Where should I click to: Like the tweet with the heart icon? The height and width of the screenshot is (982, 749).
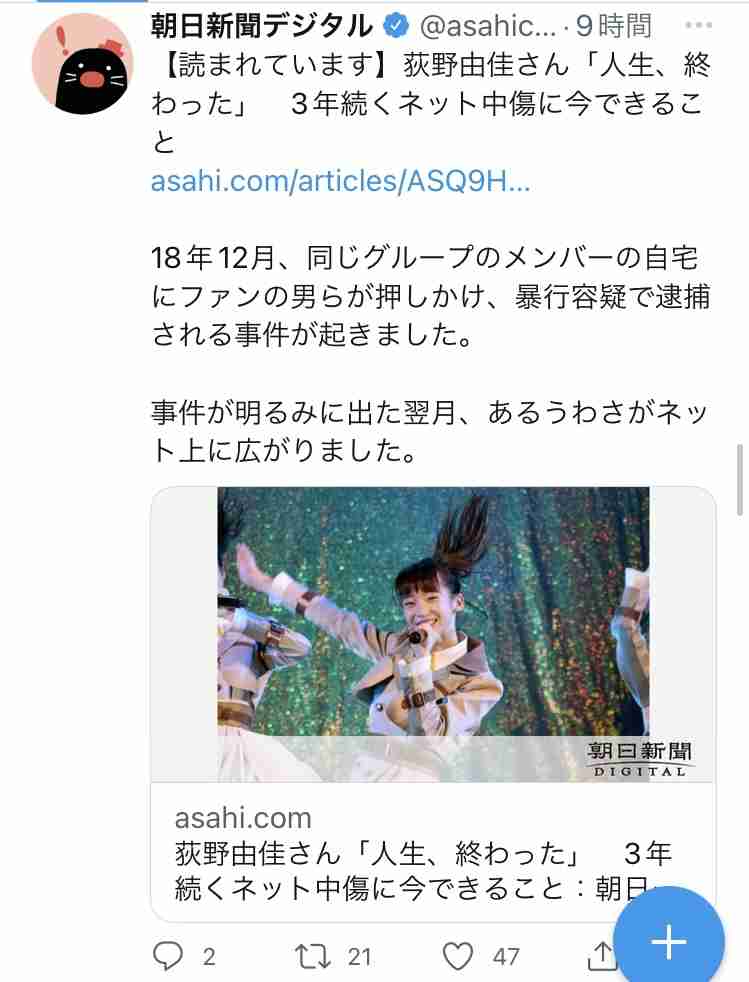coord(458,956)
